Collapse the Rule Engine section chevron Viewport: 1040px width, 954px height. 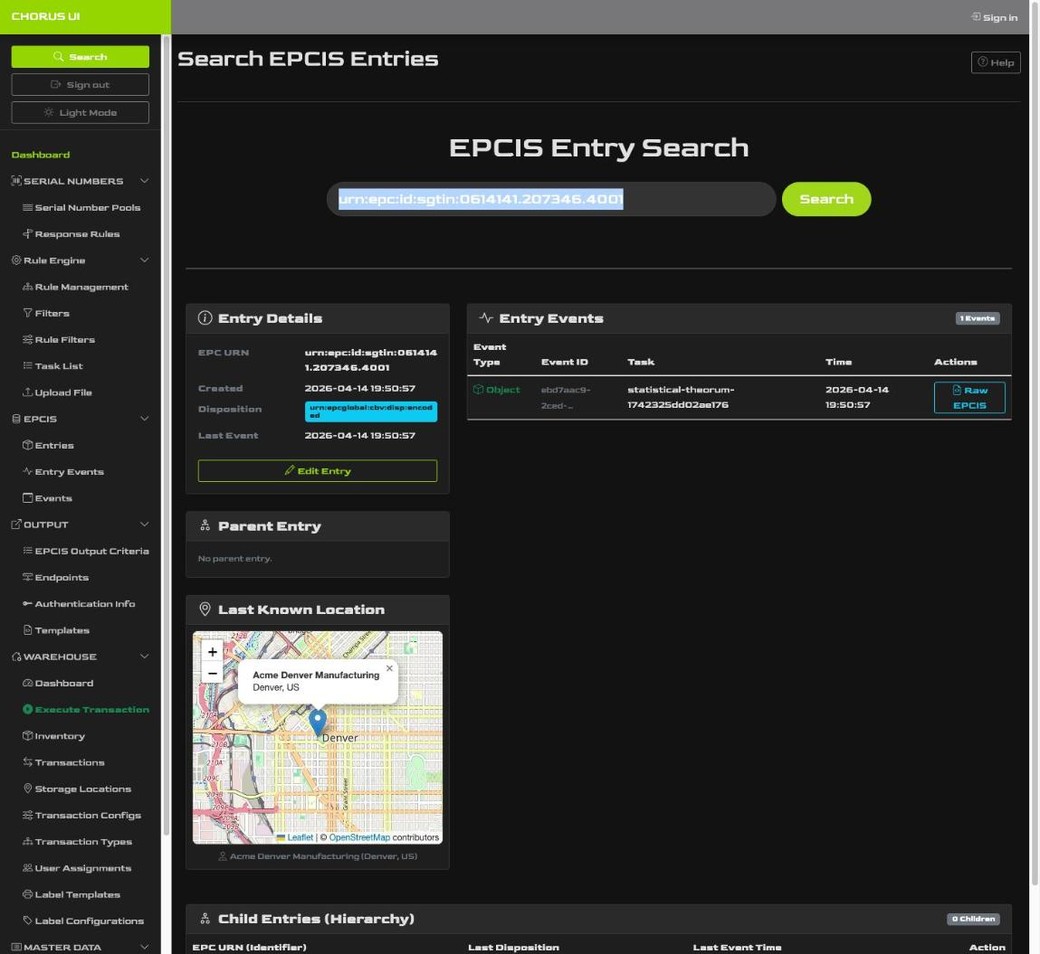click(144, 260)
